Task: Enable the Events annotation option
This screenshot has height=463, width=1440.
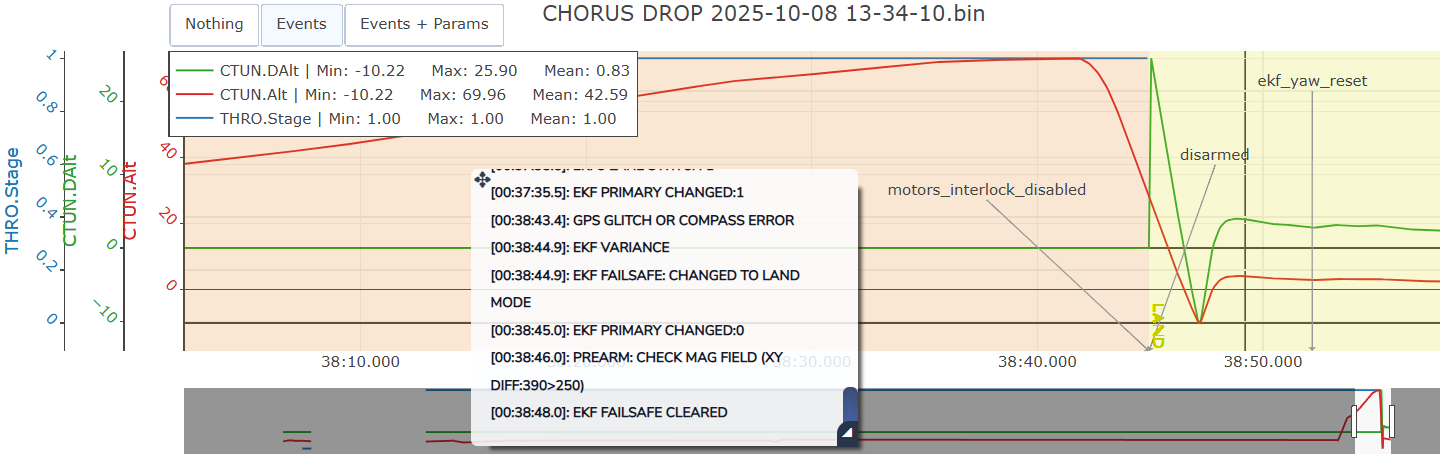Action: coord(301,24)
